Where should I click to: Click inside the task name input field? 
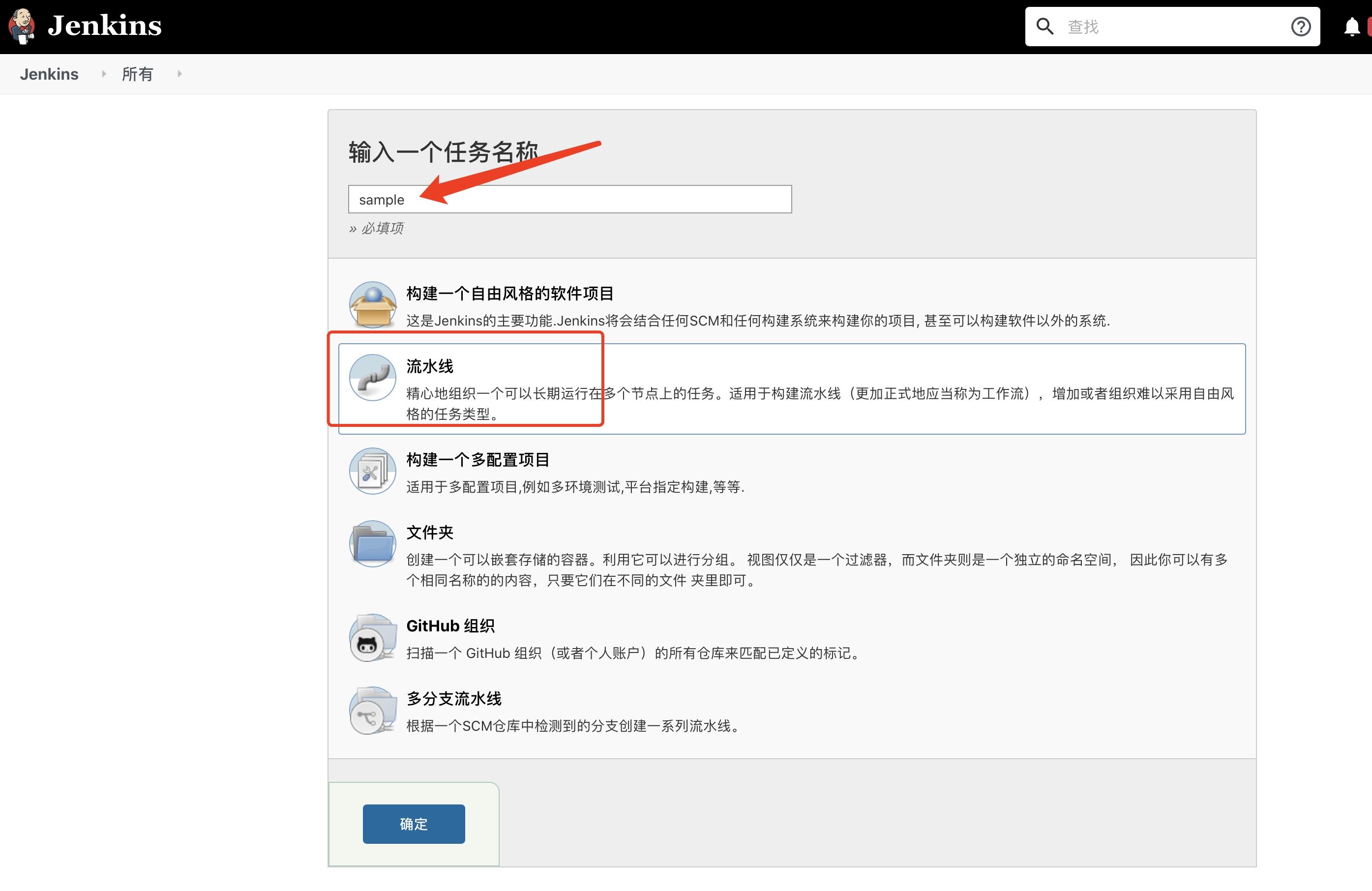[x=569, y=199]
